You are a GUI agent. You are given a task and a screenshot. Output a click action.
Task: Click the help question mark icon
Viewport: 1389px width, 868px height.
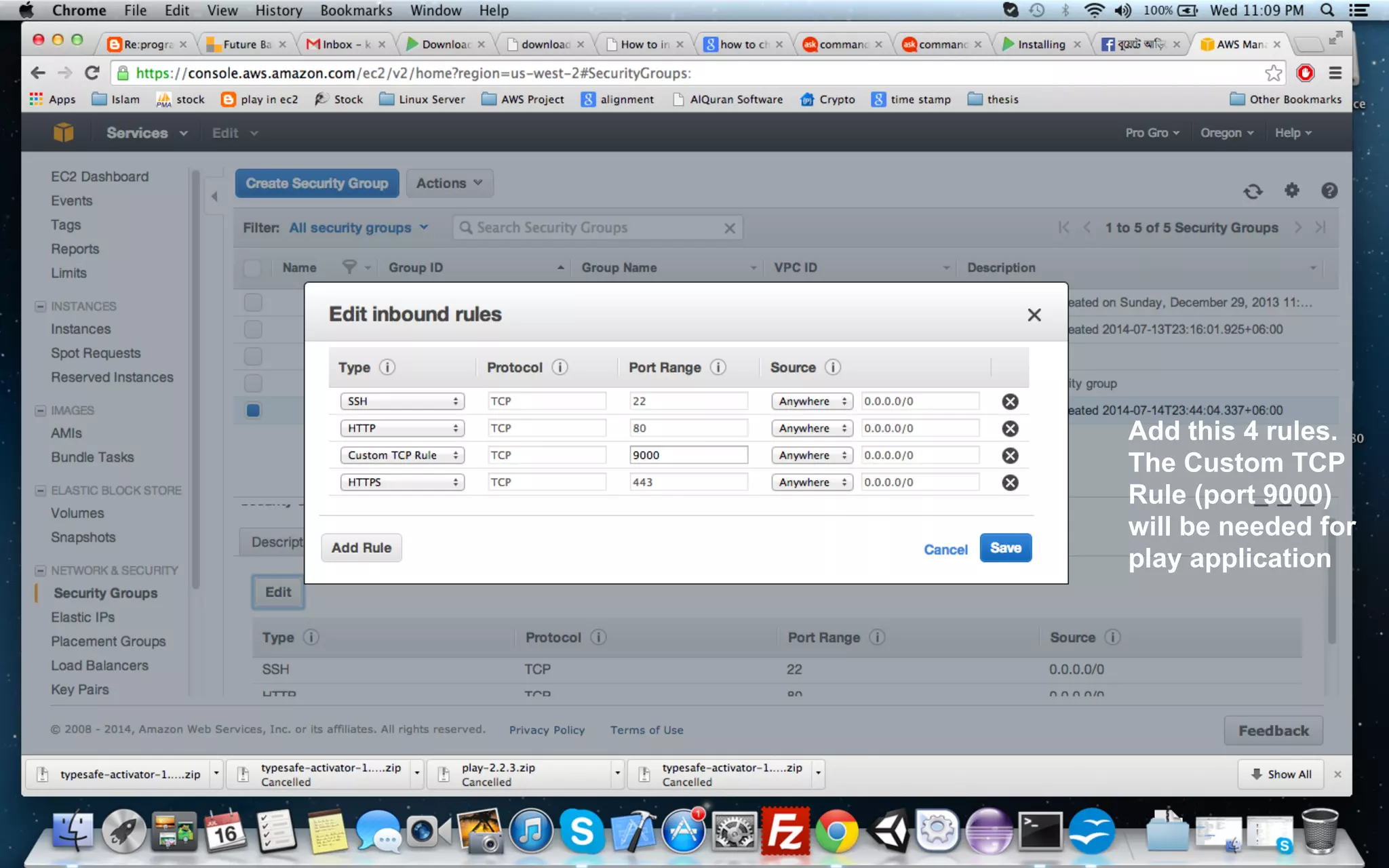1329,191
